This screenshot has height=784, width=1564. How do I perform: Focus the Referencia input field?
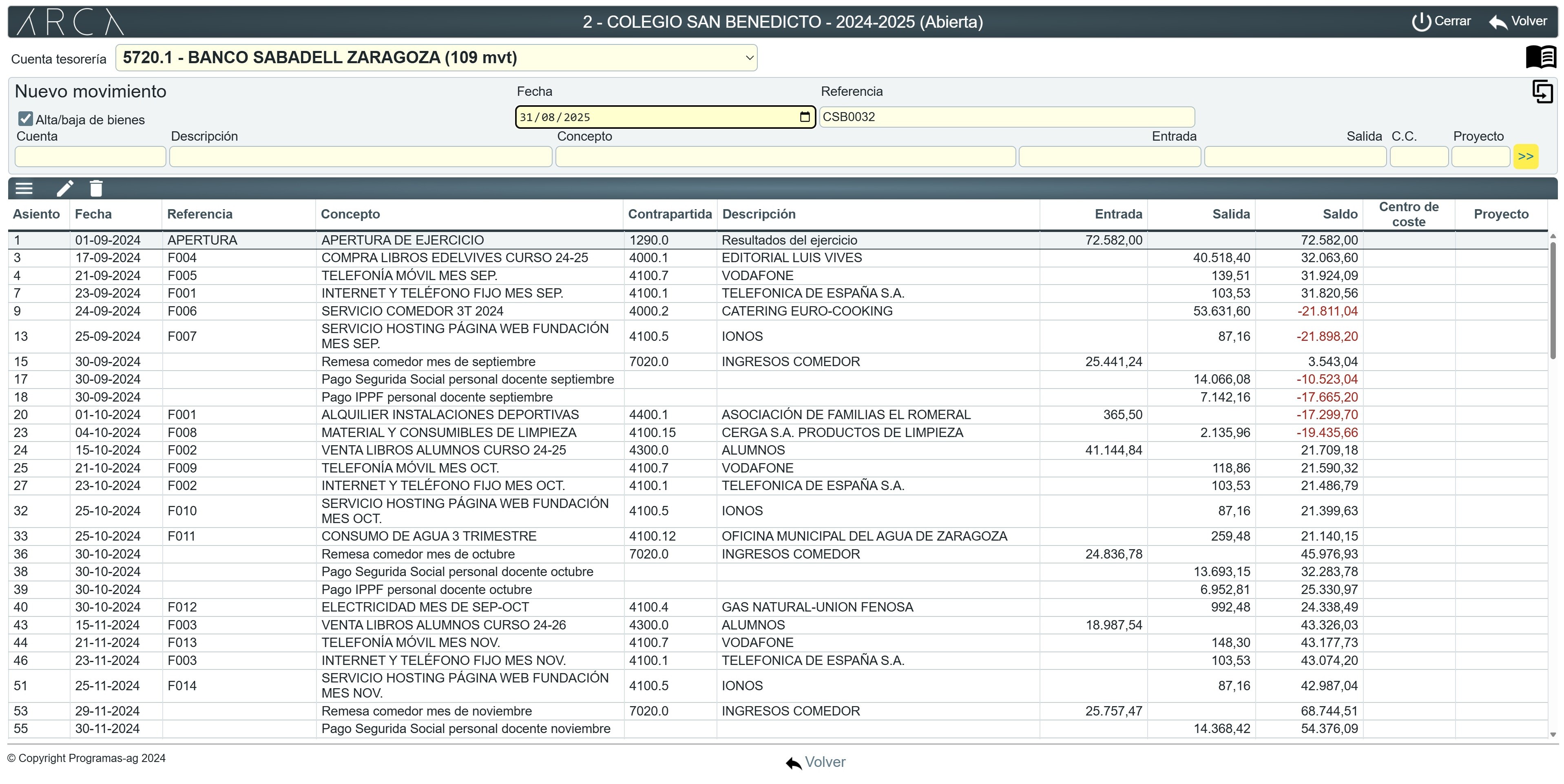click(1006, 117)
